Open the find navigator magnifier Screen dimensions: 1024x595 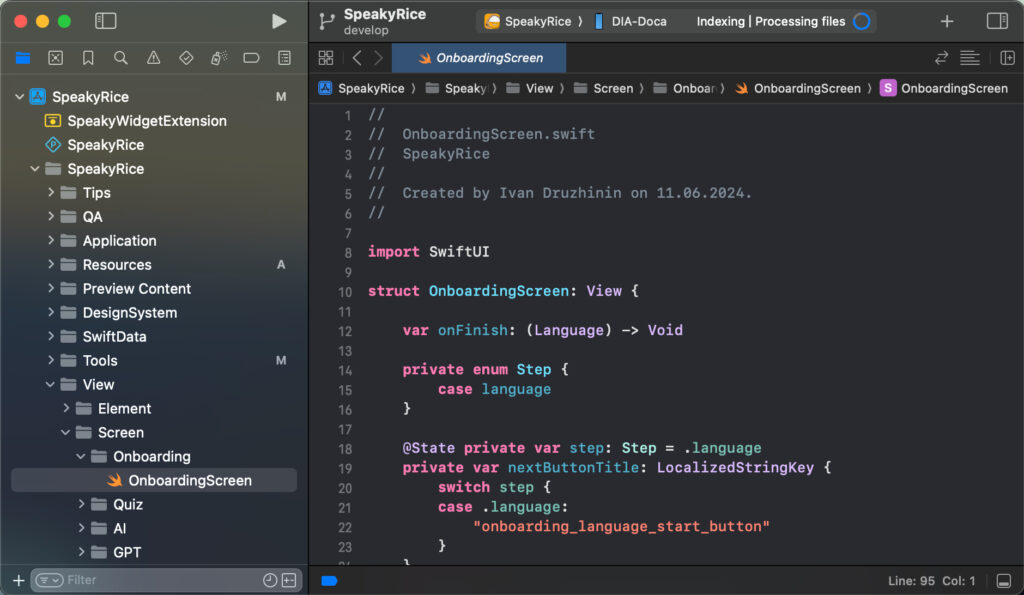(121, 58)
